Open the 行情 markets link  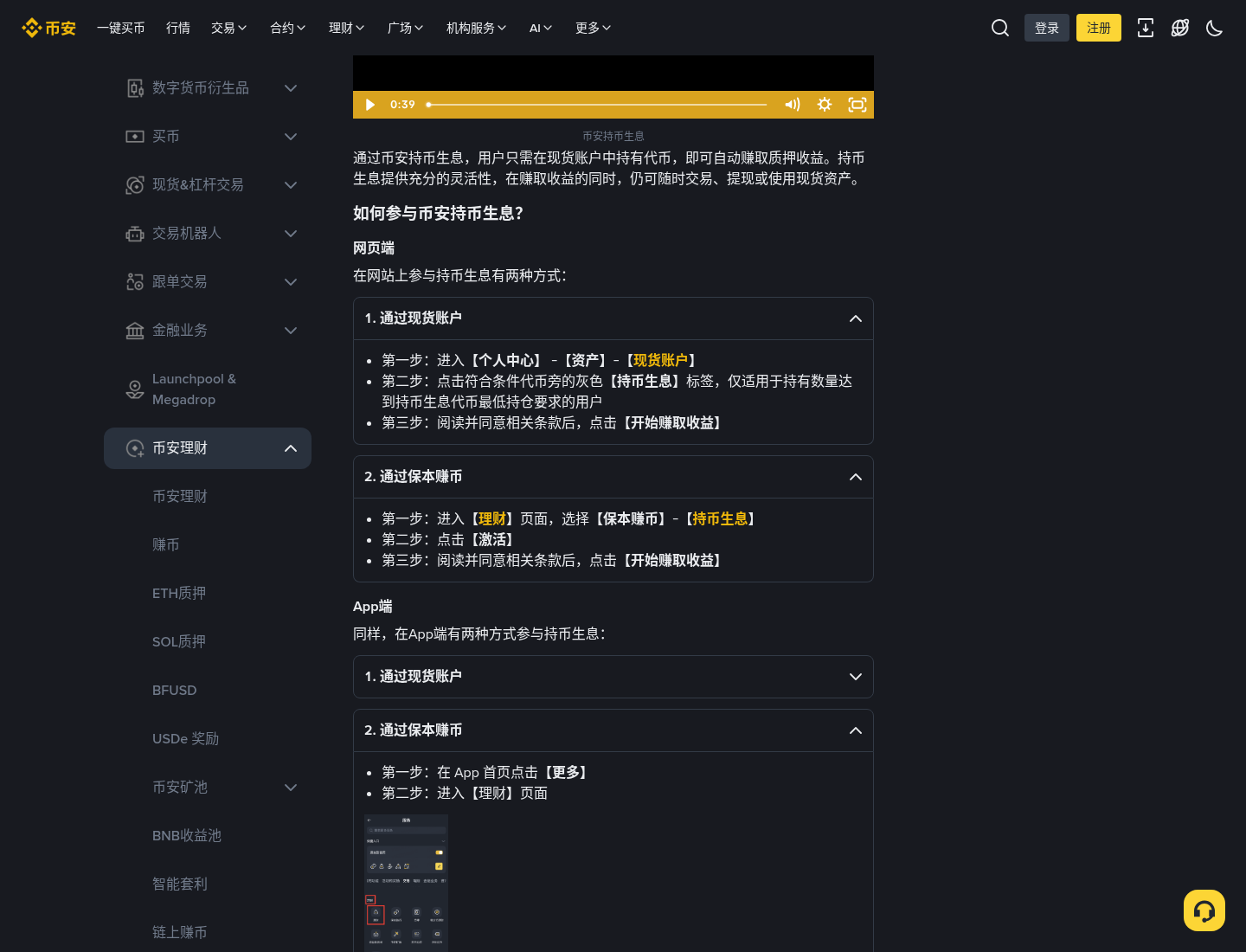tap(178, 28)
